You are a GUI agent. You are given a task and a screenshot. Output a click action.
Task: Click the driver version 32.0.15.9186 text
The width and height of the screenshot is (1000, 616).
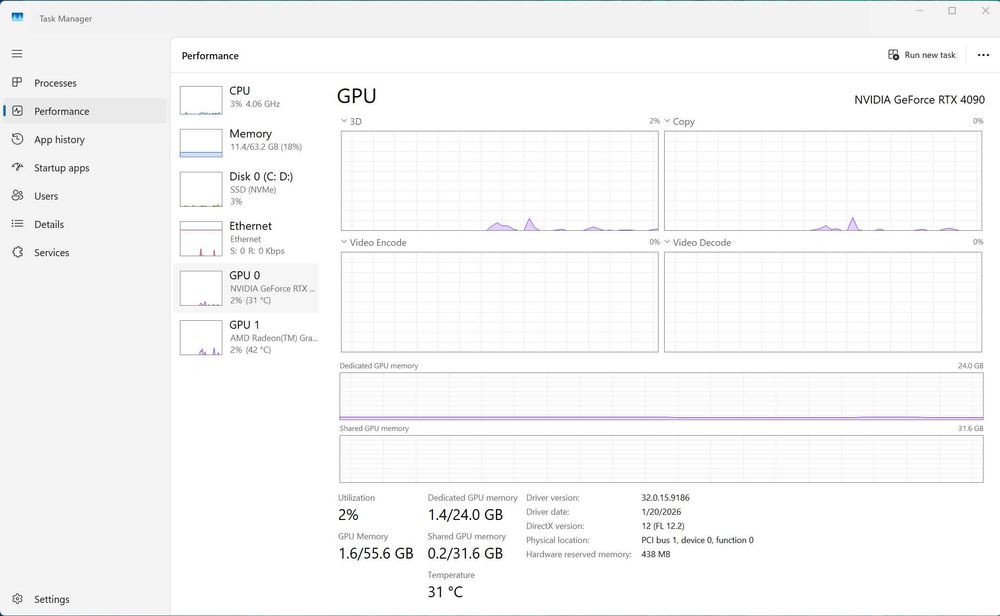665,497
